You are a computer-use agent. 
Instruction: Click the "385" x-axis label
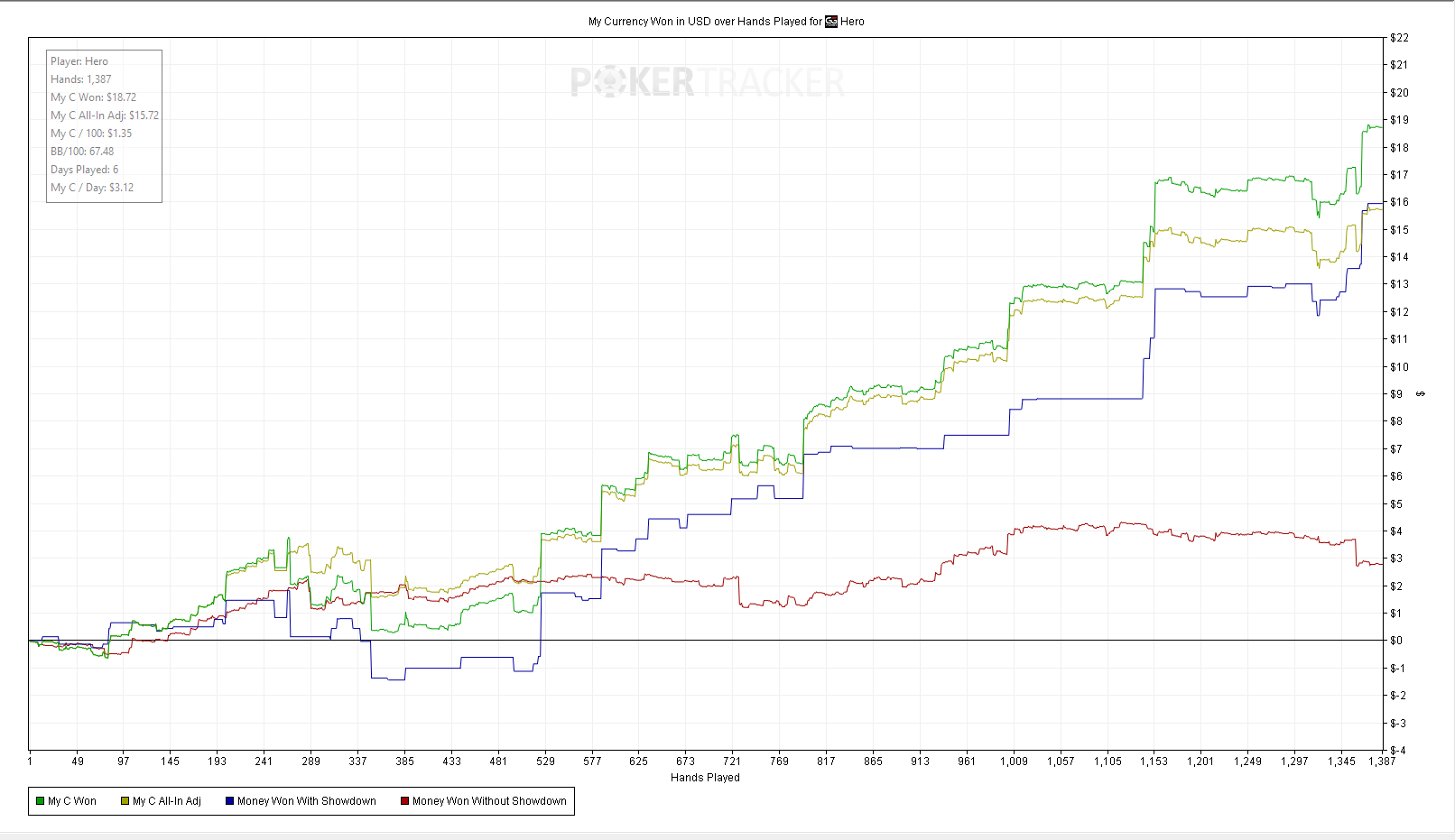(404, 762)
